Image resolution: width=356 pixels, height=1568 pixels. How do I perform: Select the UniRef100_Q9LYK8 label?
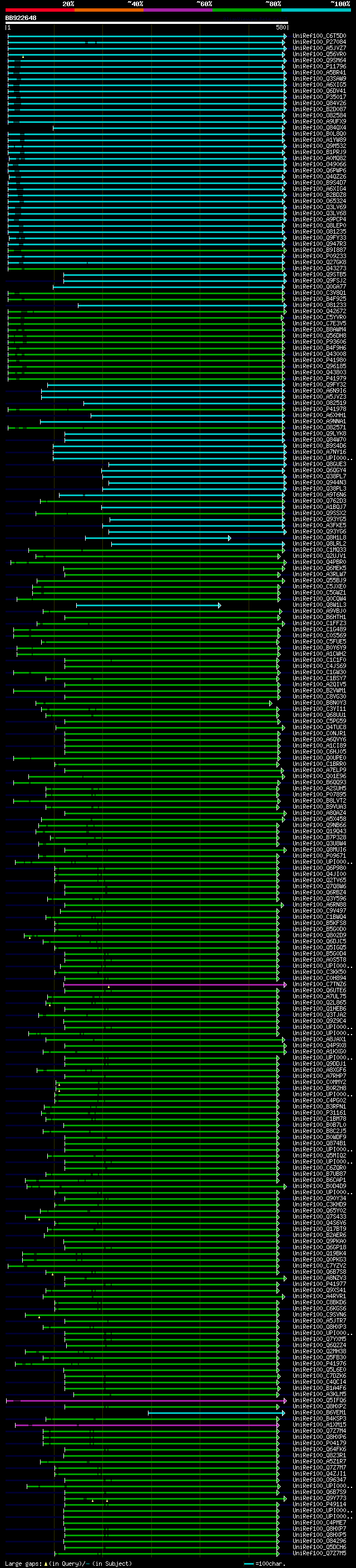pyautogui.click(x=319, y=433)
